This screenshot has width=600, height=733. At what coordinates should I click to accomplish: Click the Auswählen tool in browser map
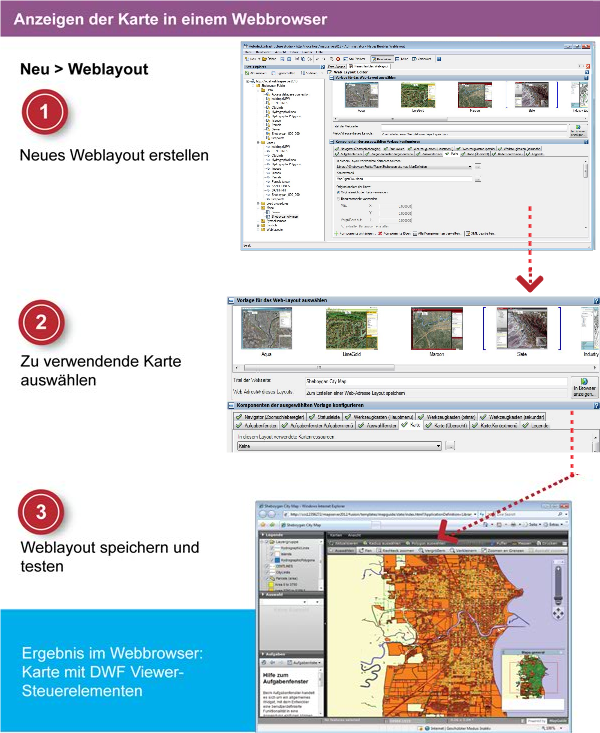(x=342, y=551)
